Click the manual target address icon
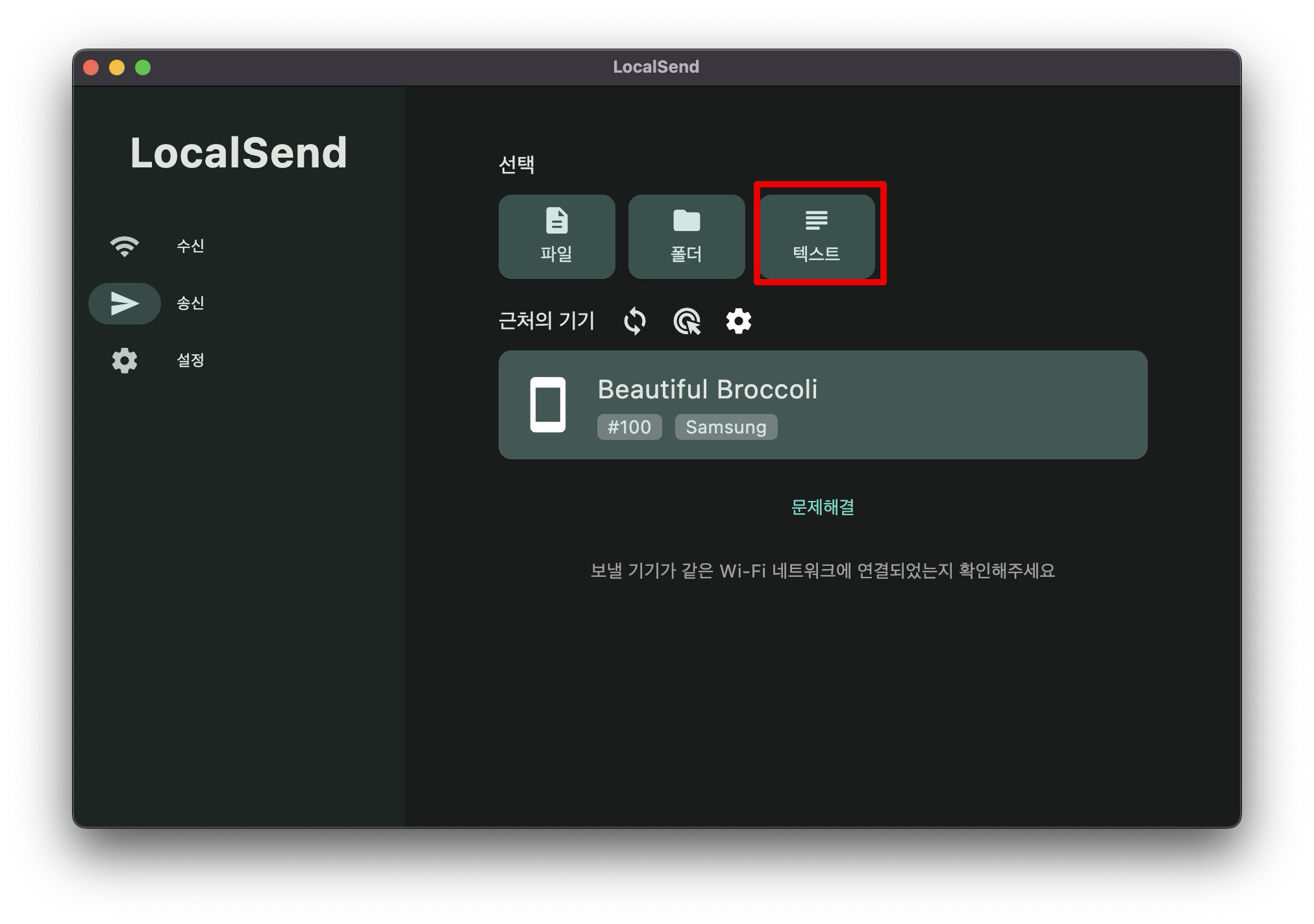Screen dimensions: 1314x924 pos(687,321)
